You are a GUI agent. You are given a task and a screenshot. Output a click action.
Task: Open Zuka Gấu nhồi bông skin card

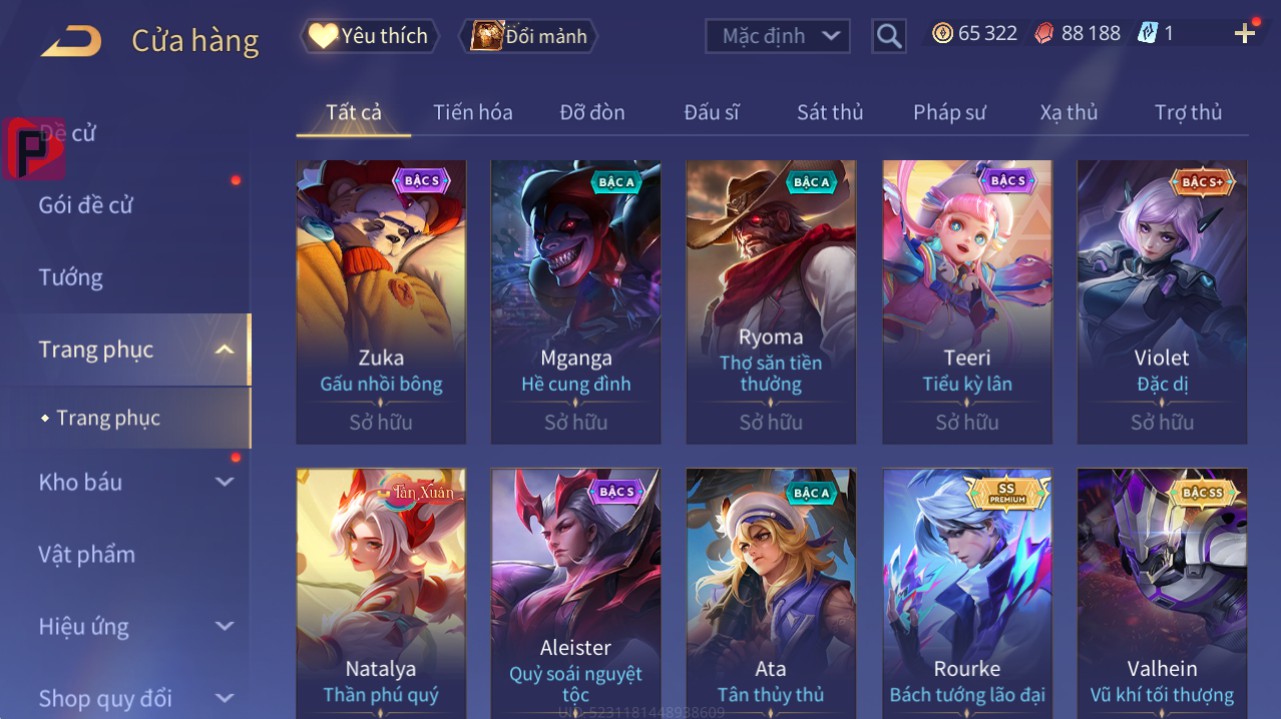pos(381,302)
